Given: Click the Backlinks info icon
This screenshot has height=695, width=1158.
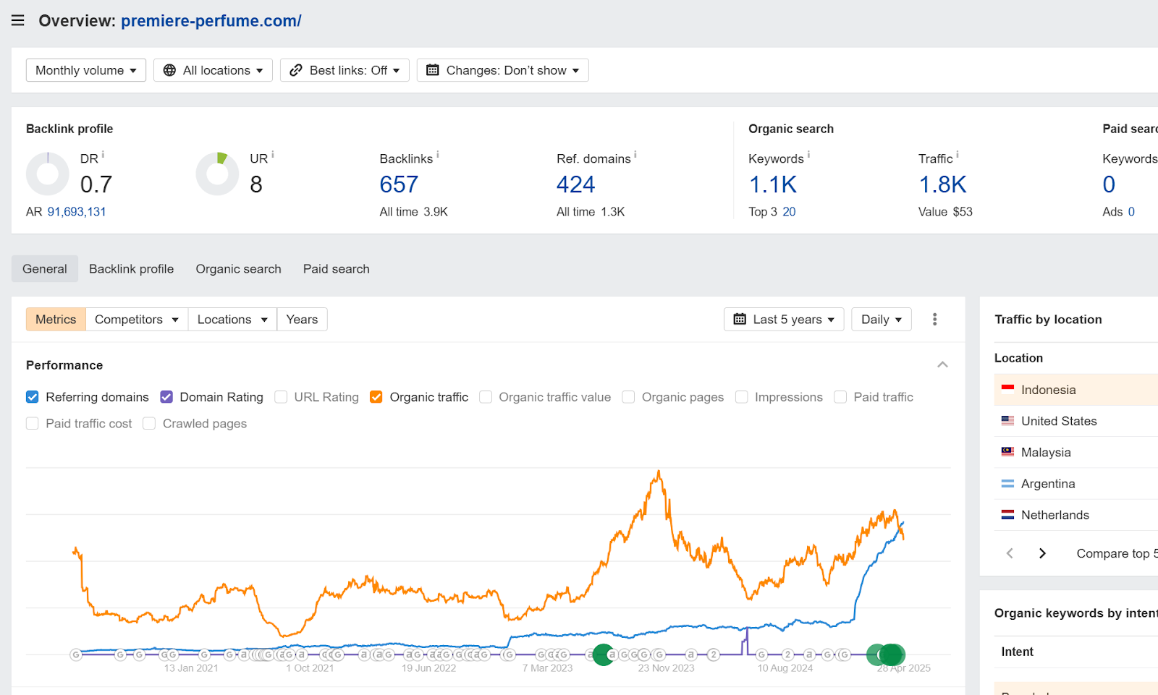Looking at the screenshot, I should (x=437, y=155).
